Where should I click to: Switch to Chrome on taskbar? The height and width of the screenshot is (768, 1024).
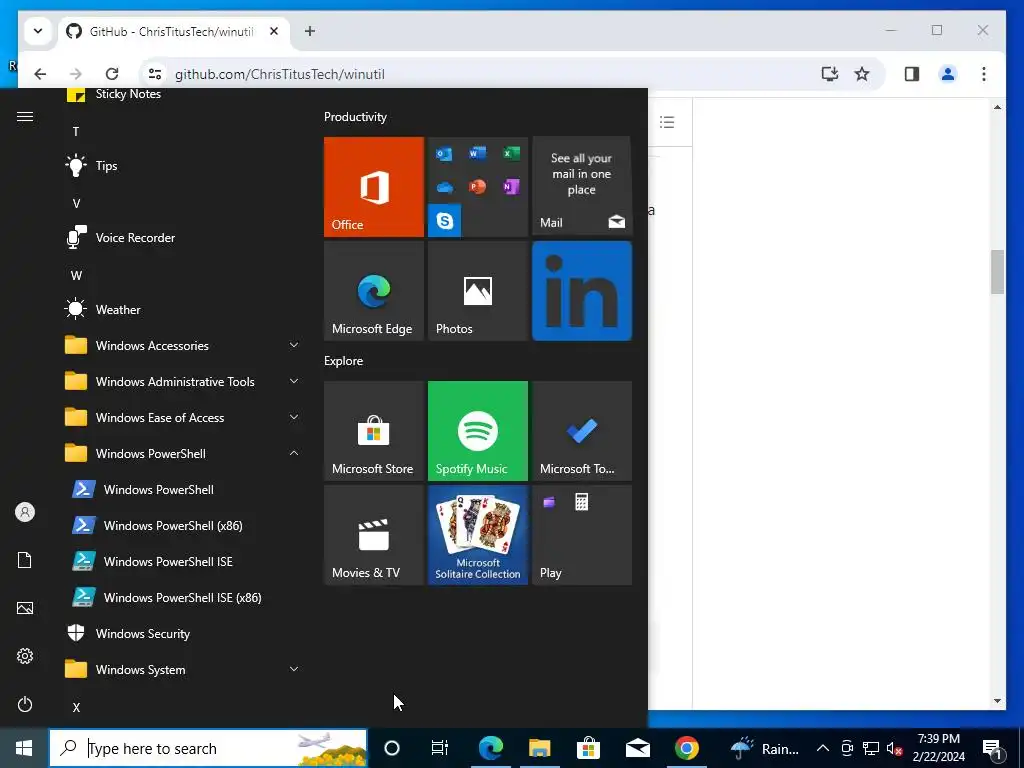[686, 748]
